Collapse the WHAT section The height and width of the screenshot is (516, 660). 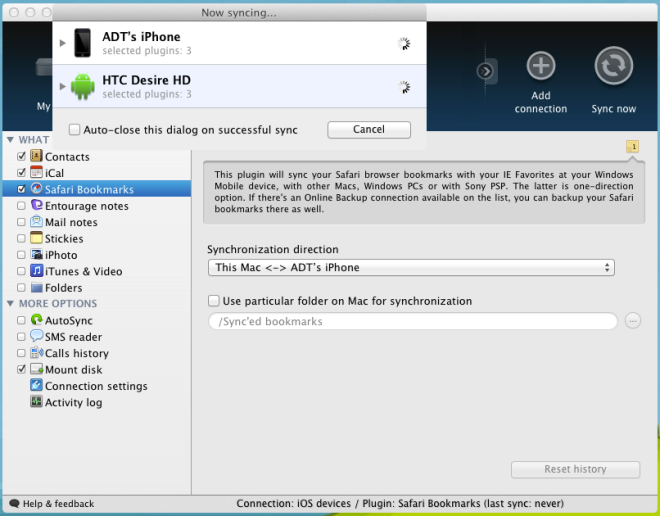pyautogui.click(x=11, y=140)
